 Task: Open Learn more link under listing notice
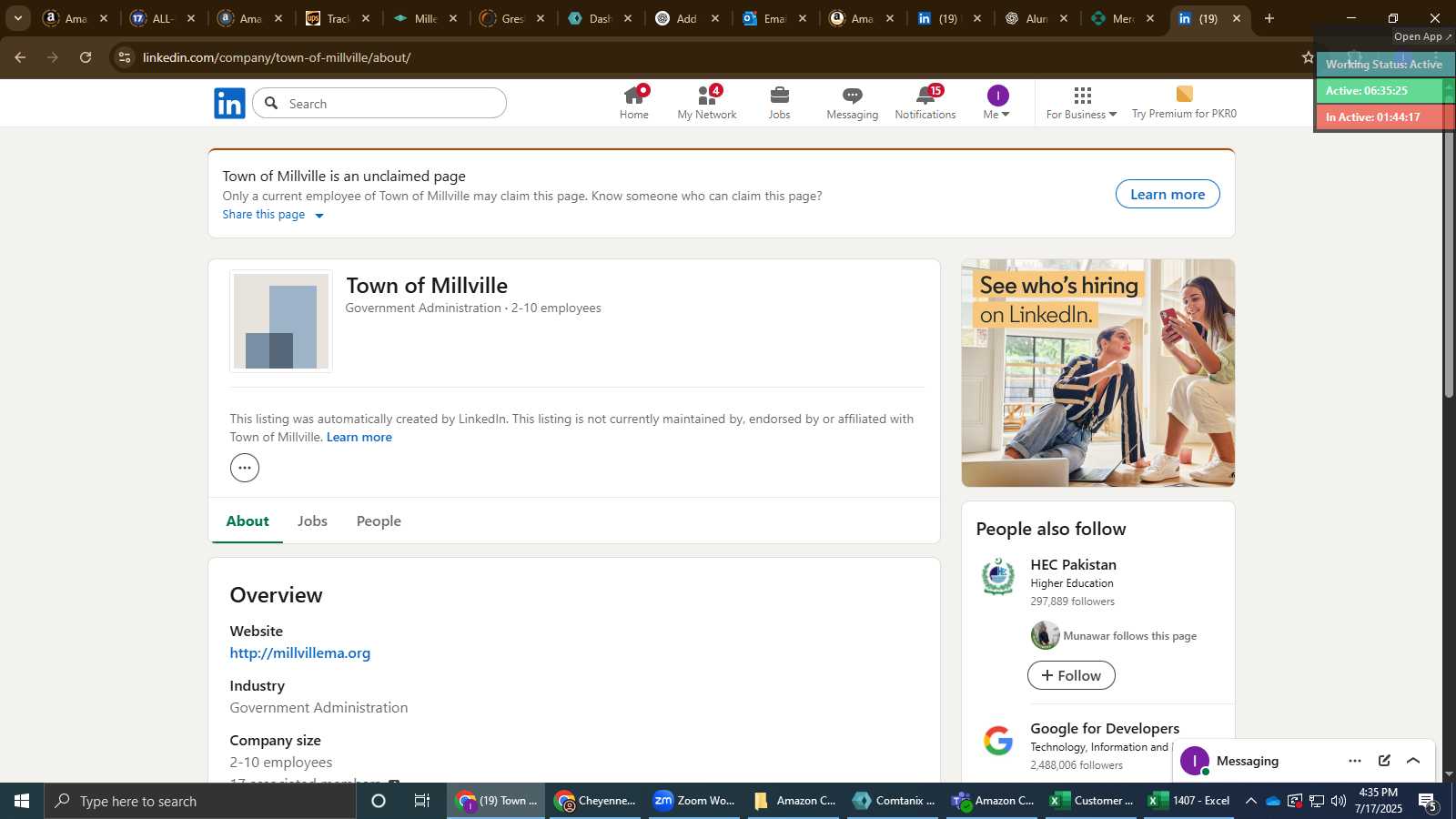(359, 437)
